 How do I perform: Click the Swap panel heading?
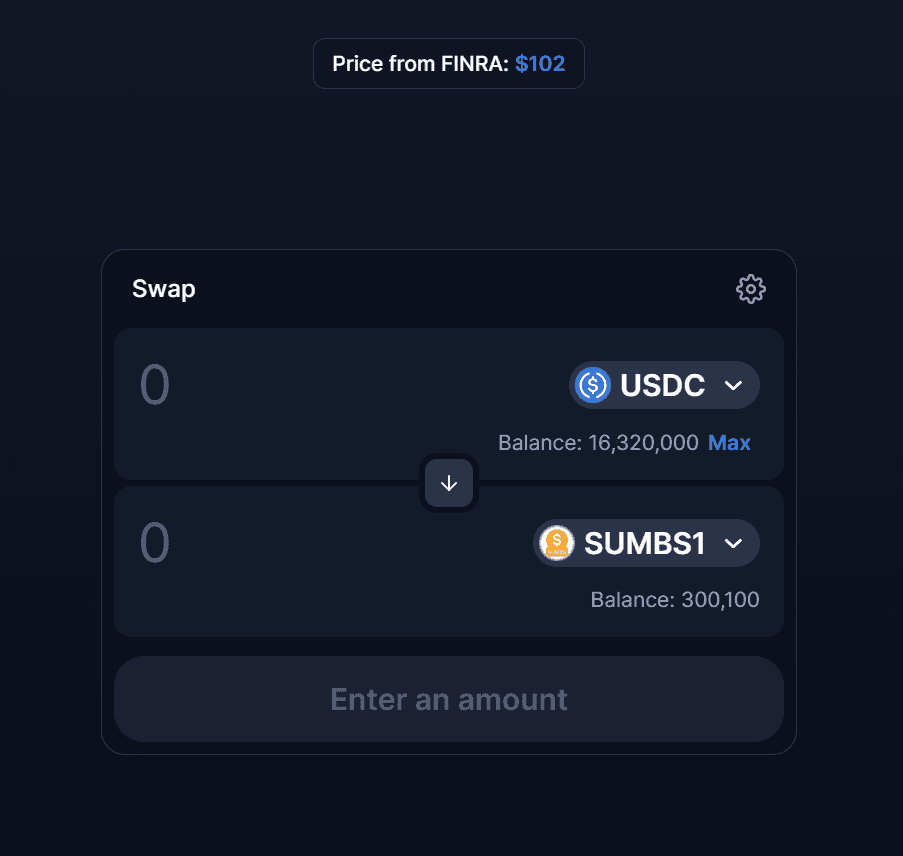coord(163,289)
